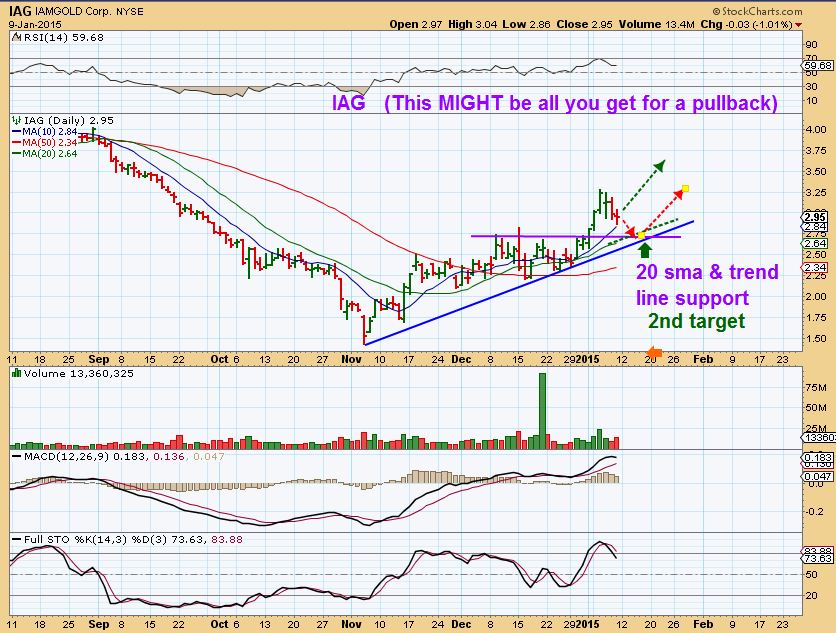Click the Volume 13.4M value in header

657,25
